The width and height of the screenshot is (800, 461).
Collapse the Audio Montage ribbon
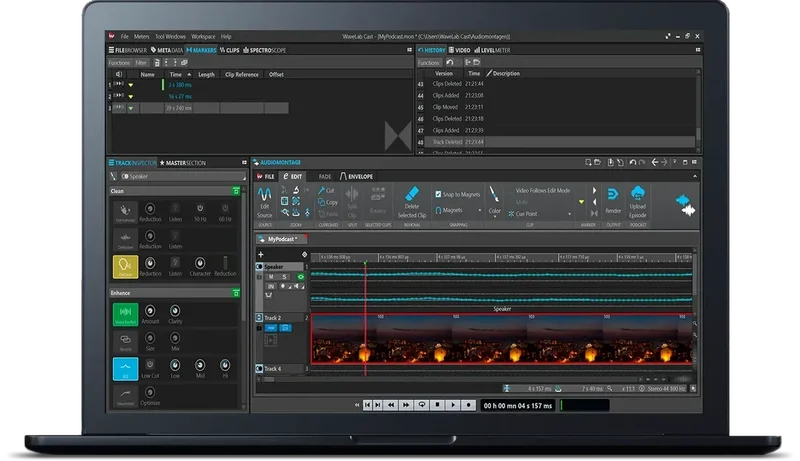pyautogui.click(x=694, y=176)
